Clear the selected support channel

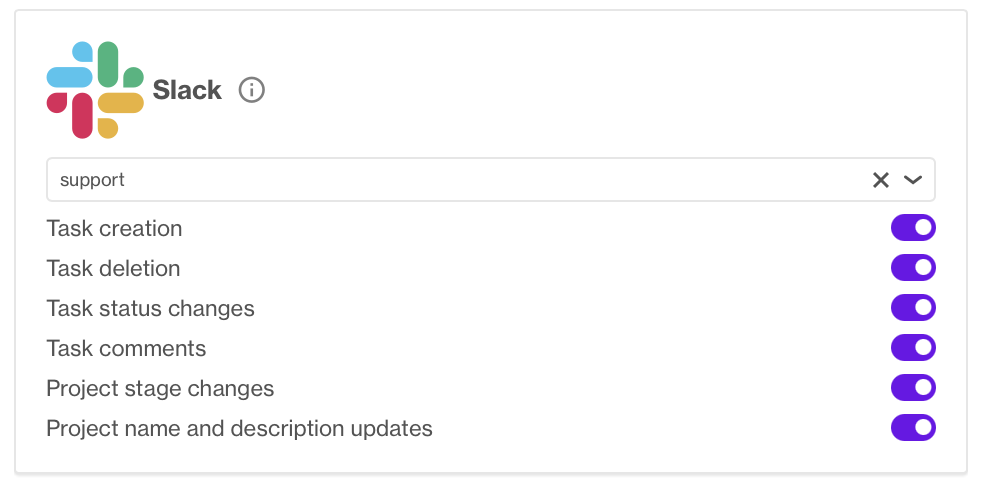tap(880, 180)
